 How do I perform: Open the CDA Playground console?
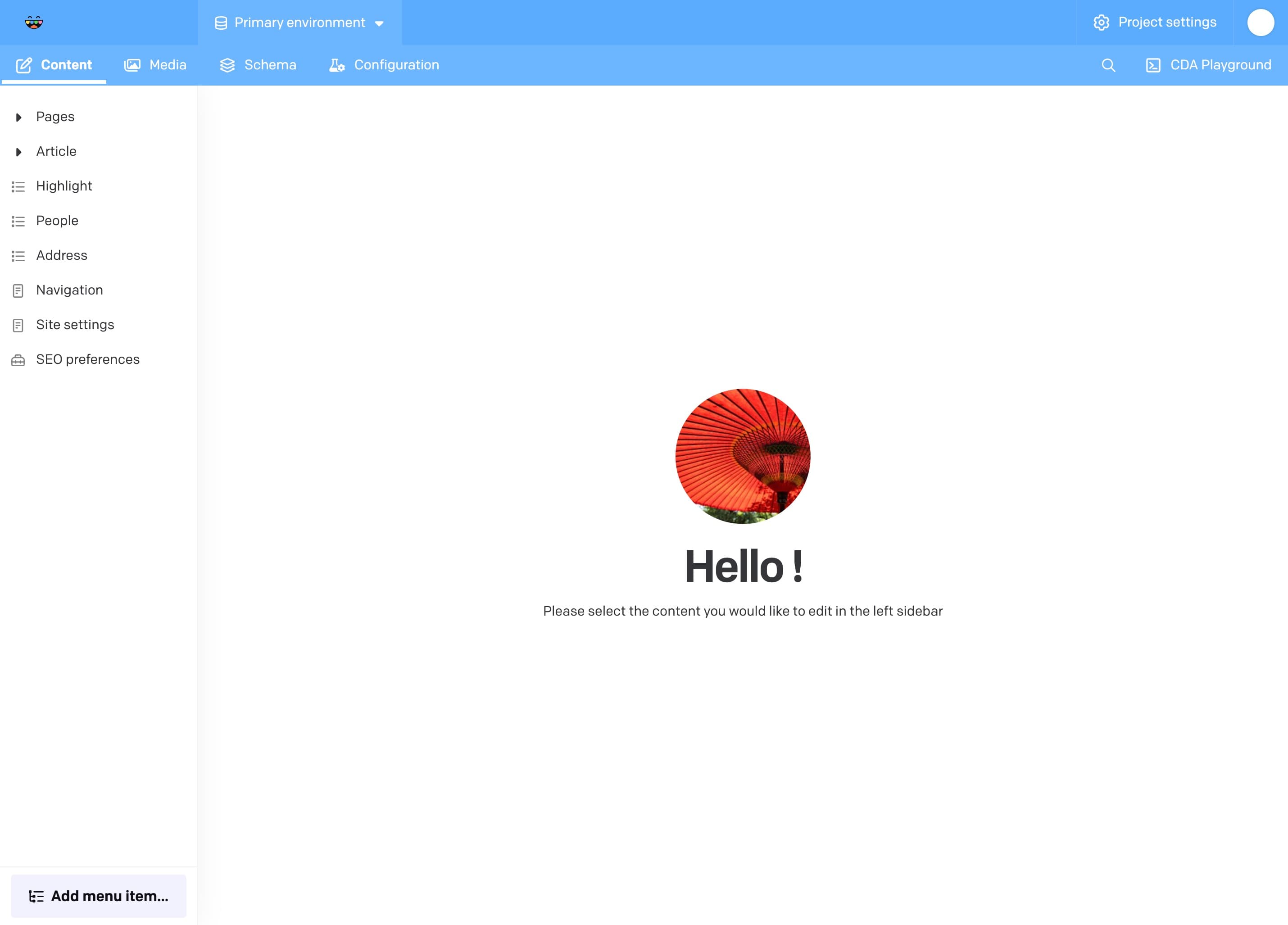pyautogui.click(x=1210, y=65)
